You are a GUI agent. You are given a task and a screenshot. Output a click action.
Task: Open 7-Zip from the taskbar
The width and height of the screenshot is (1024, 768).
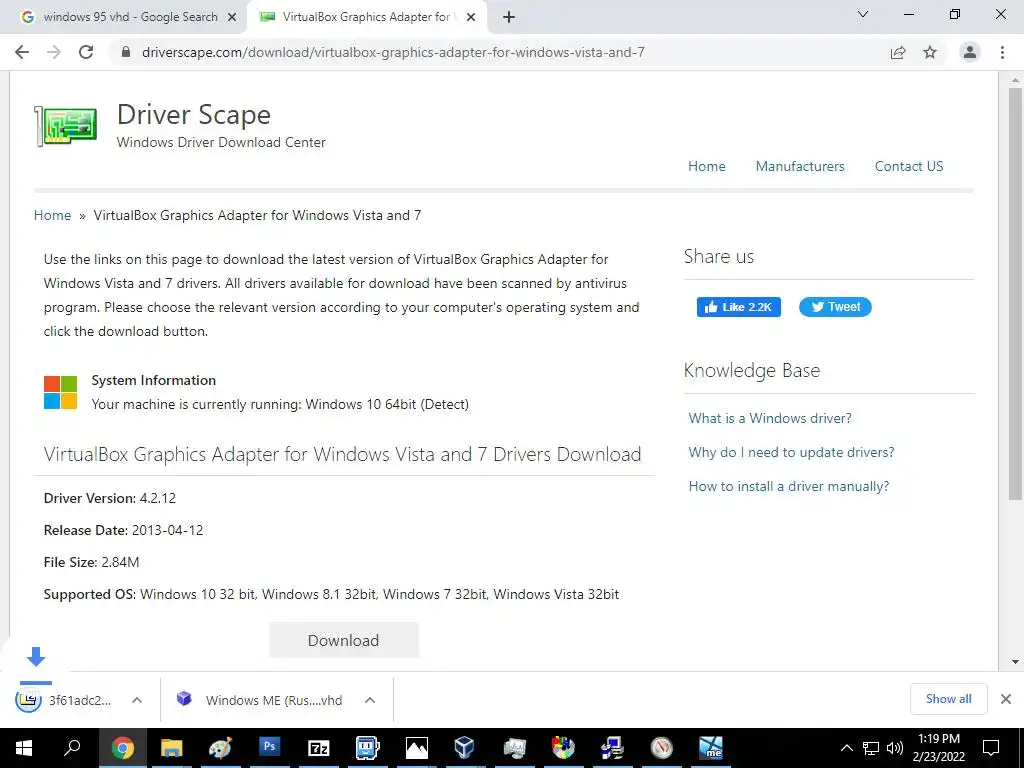tap(318, 748)
